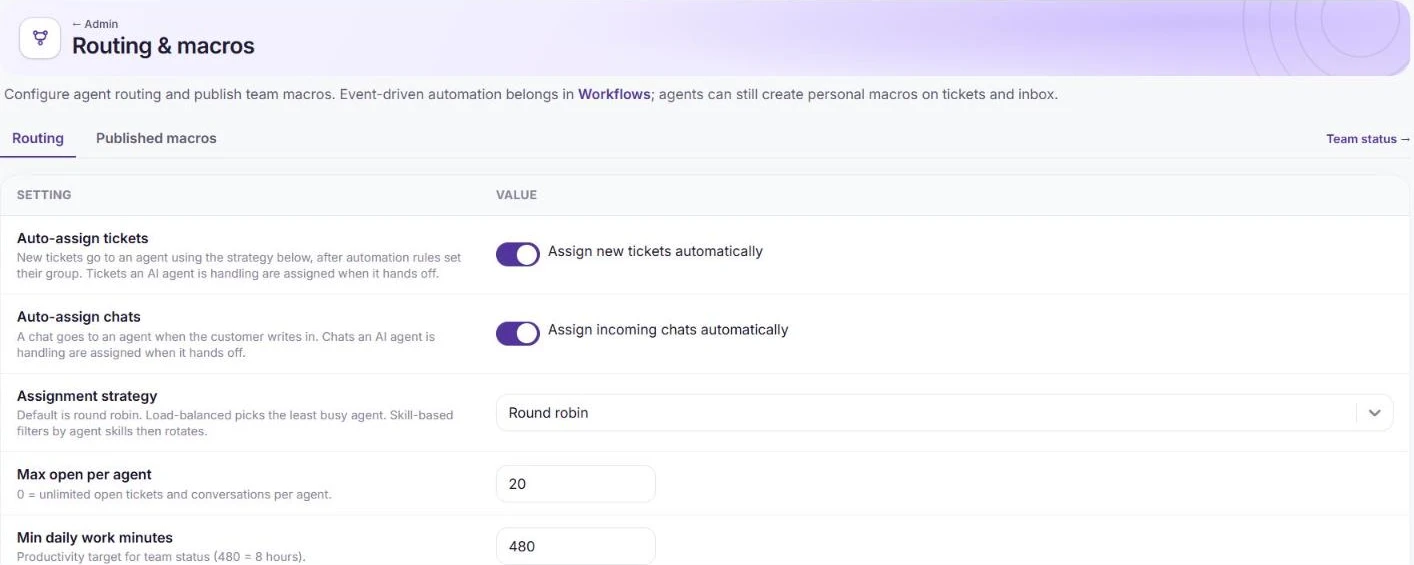This screenshot has height=565, width=1414.
Task: Click the Max open per agent label
Action: 84,474
